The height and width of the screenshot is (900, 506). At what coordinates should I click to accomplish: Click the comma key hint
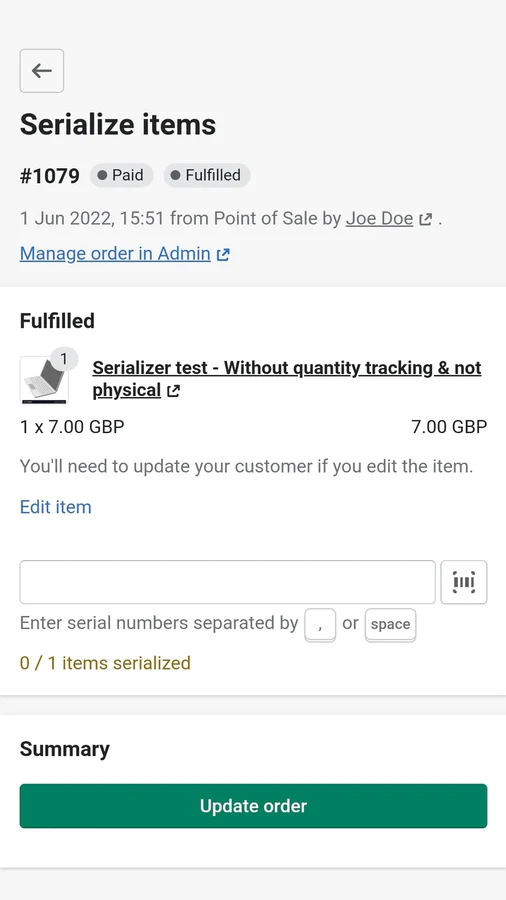point(320,624)
